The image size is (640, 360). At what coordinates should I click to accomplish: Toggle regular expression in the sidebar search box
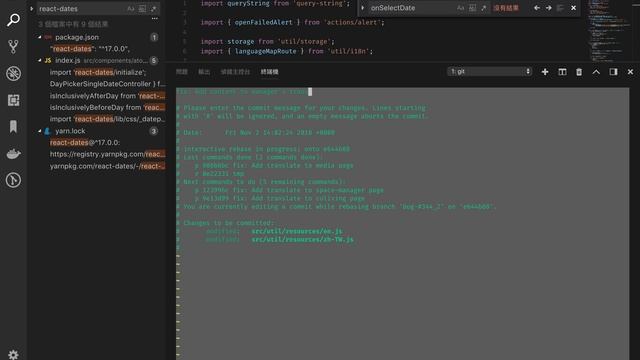coord(153,9)
